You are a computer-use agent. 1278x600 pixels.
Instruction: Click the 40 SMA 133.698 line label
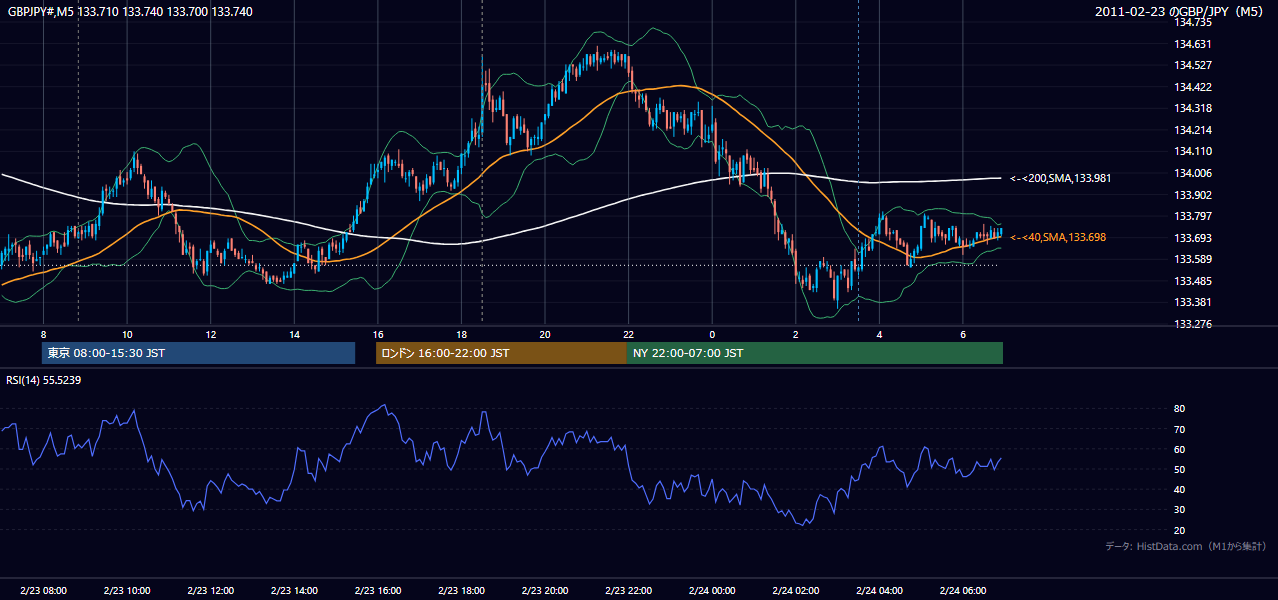(x=1057, y=237)
